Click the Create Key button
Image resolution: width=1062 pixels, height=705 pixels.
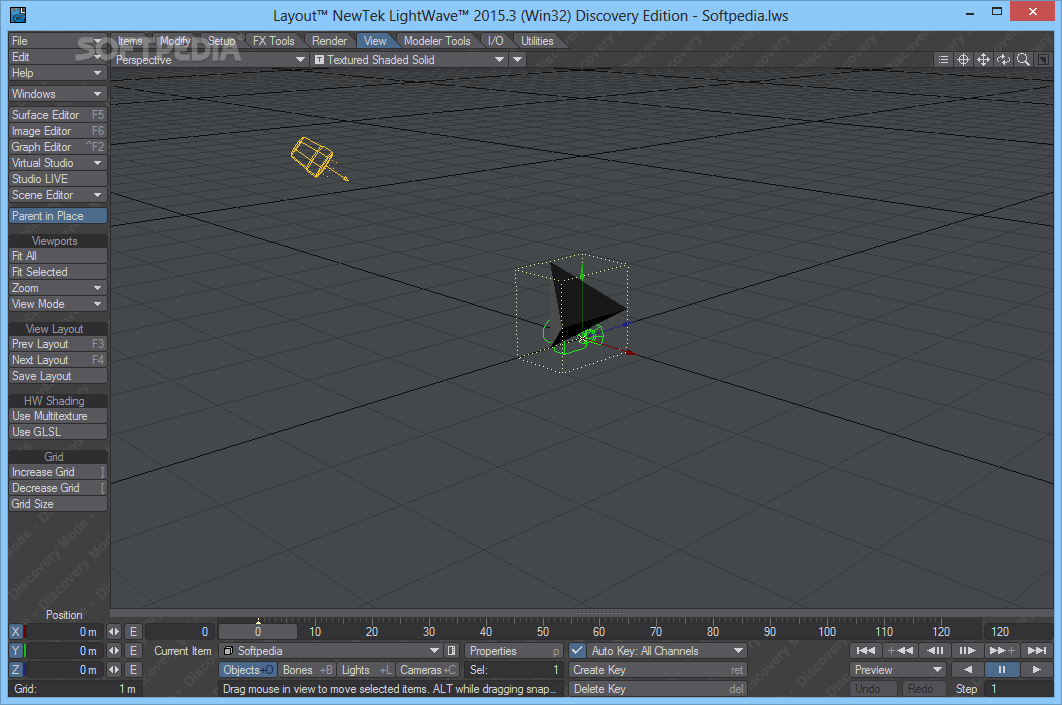(658, 669)
